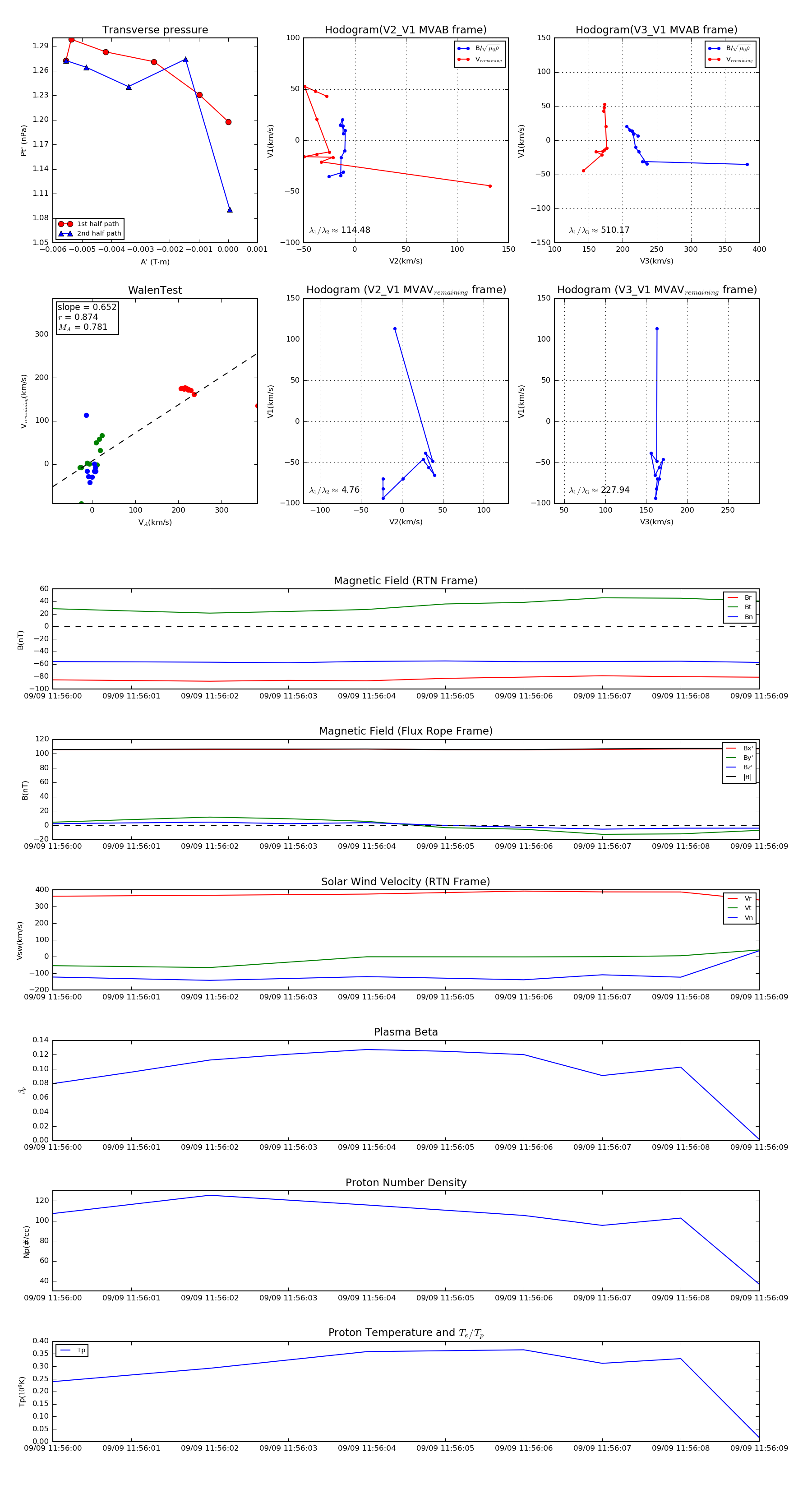Viewport: 812px width, 1489px height.
Task: Click the 'Plasma Beta' panel title
Action: click(406, 1032)
